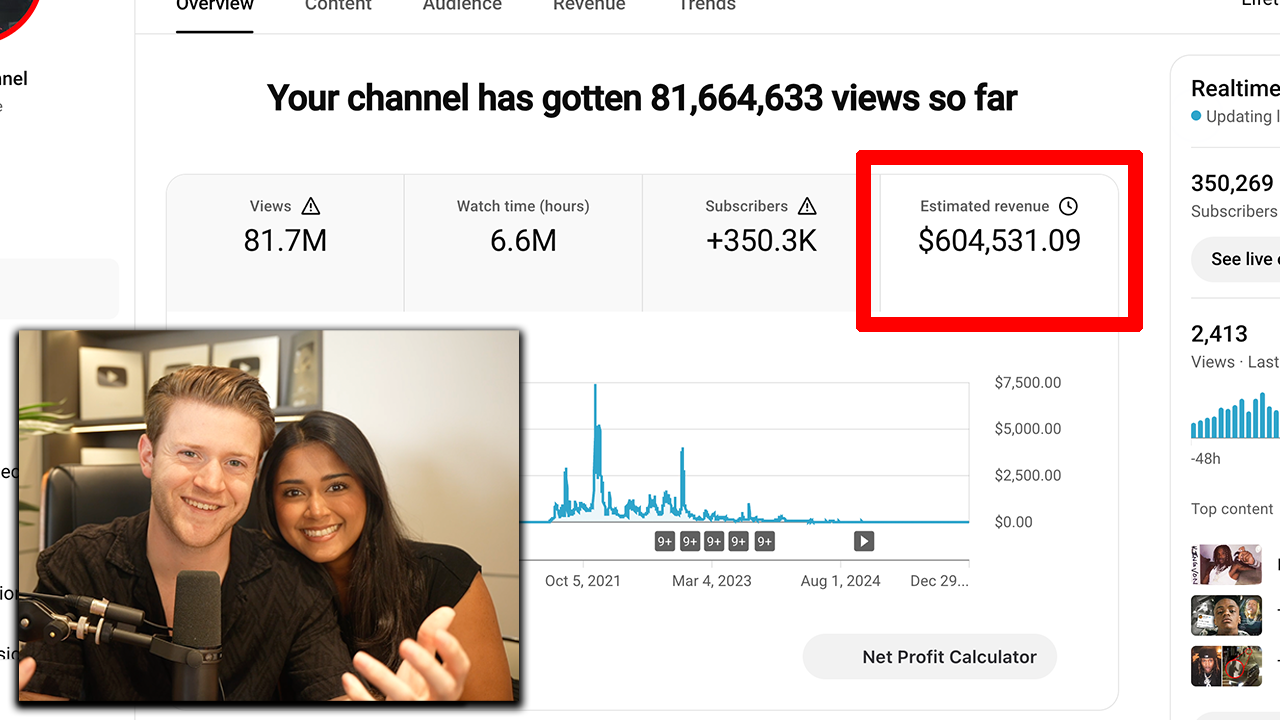Click the play video marker near Aug 1, 2024

tap(864, 541)
